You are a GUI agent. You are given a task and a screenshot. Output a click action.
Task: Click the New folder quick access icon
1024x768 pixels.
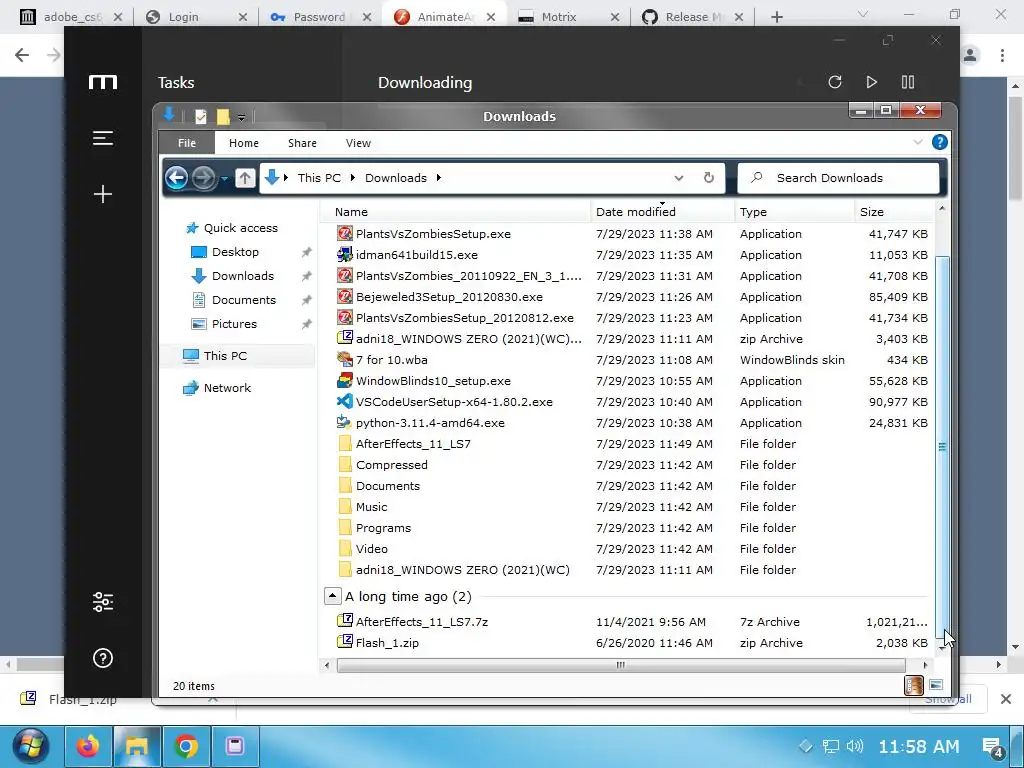click(223, 117)
